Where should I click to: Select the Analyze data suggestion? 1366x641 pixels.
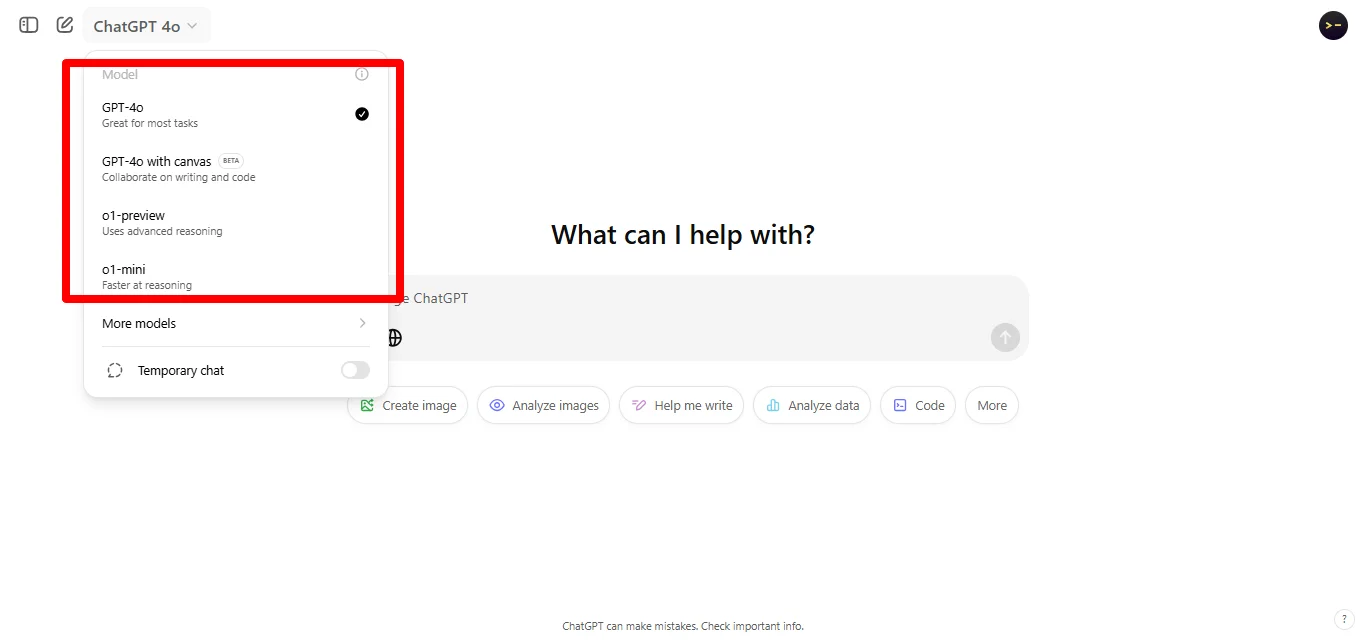(x=812, y=406)
